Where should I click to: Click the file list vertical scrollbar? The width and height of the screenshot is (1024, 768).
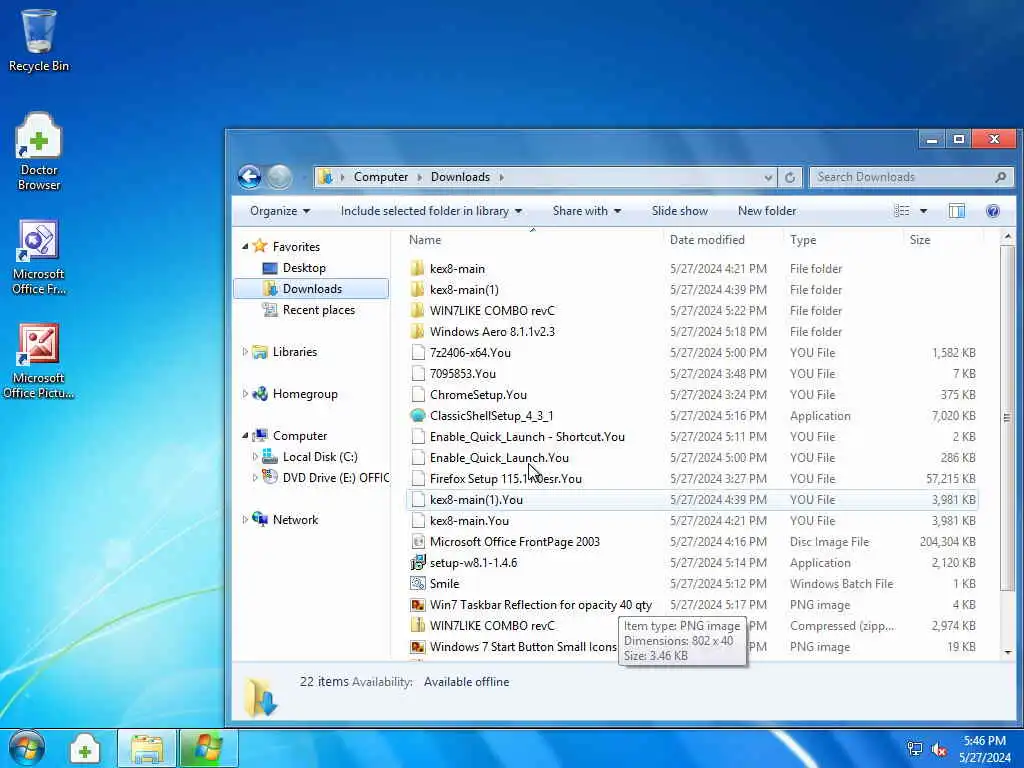tap(1007, 418)
